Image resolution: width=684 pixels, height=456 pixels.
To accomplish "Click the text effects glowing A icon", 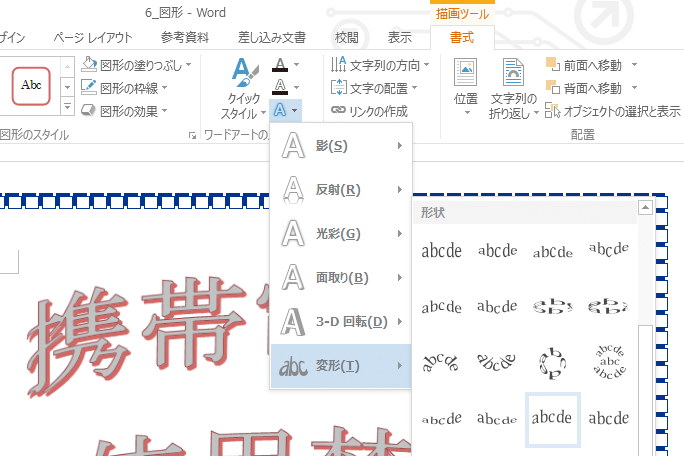I will click(x=280, y=110).
